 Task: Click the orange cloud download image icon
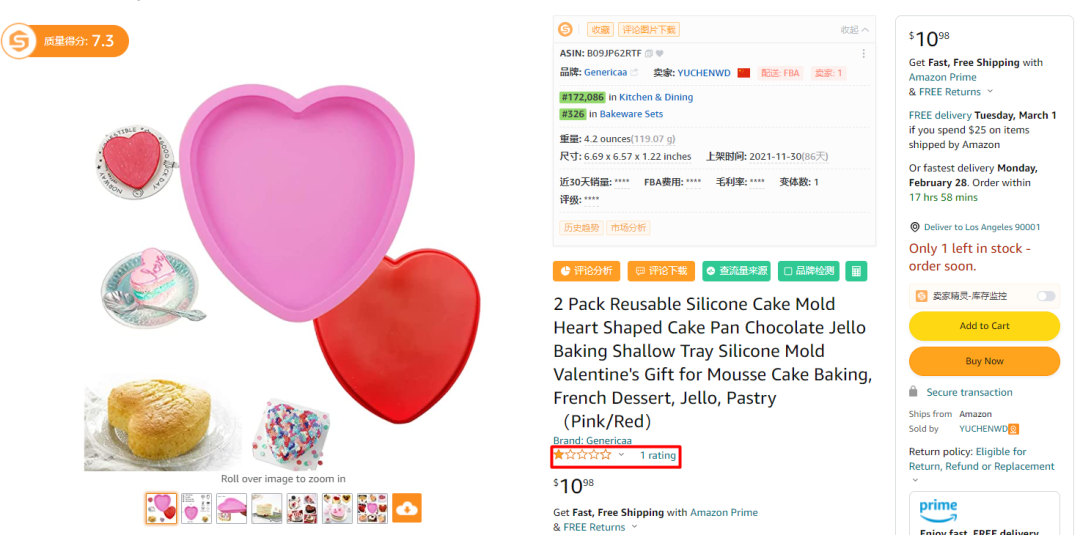[x=406, y=508]
